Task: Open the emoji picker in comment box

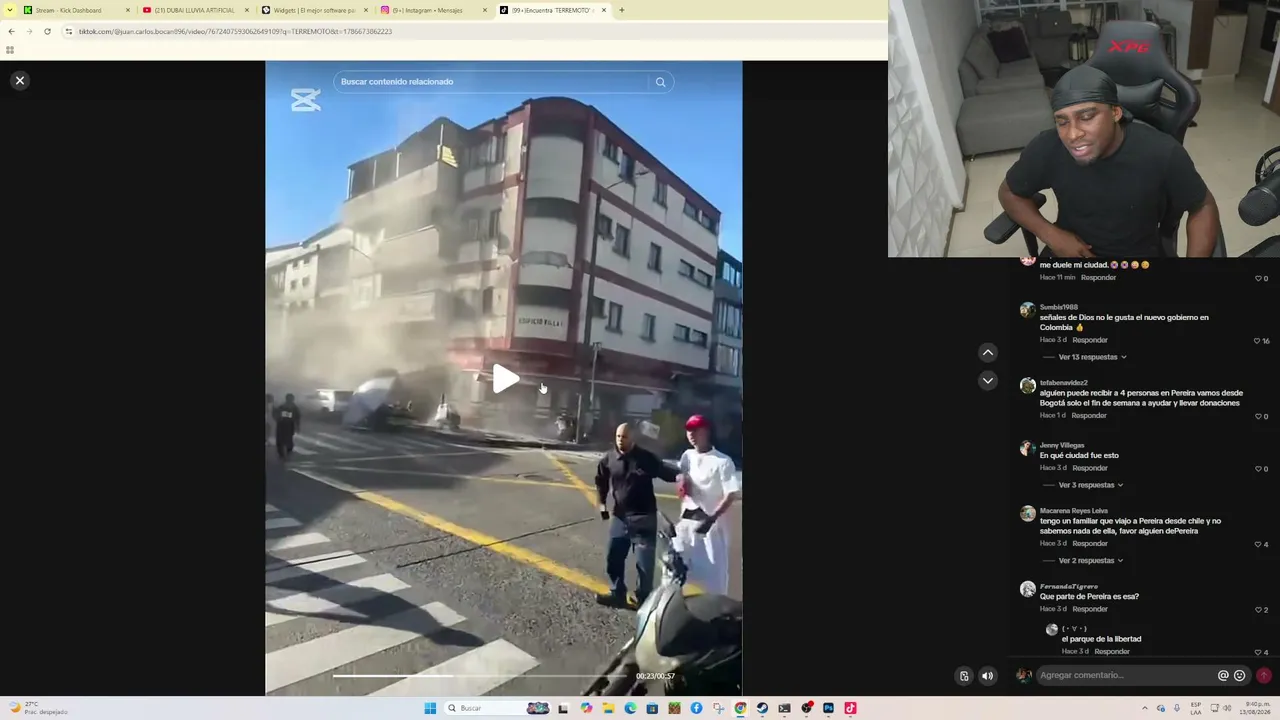Action: coord(1240,676)
